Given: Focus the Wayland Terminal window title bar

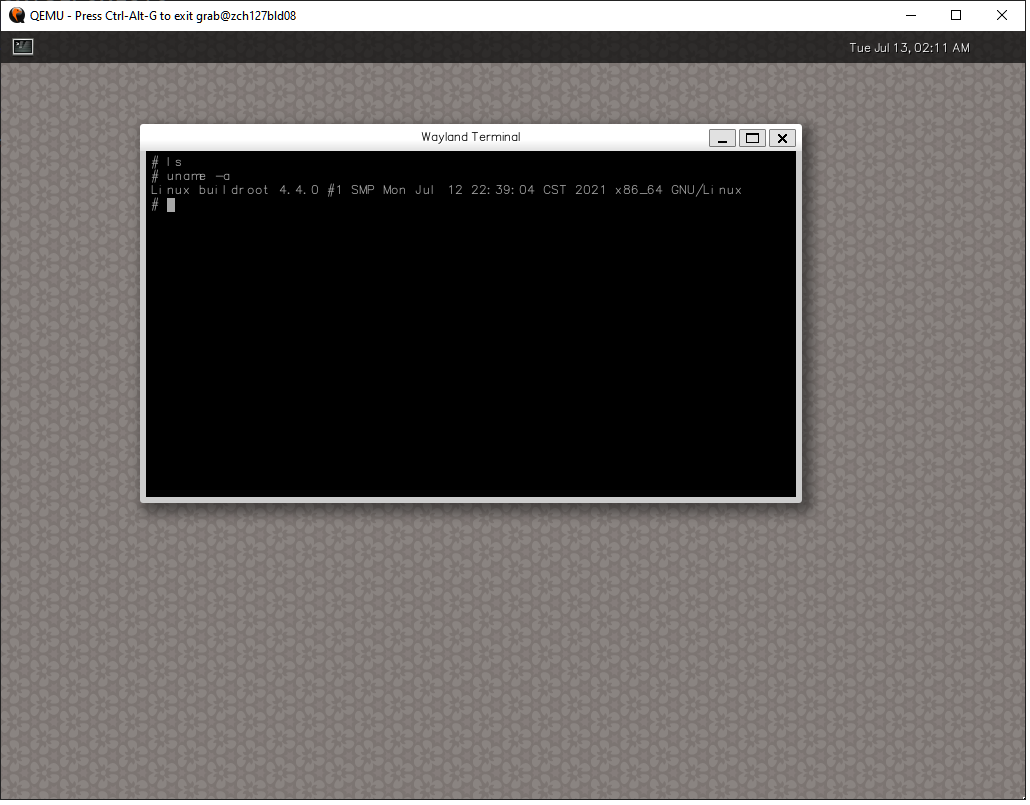Looking at the screenshot, I should tap(470, 137).
